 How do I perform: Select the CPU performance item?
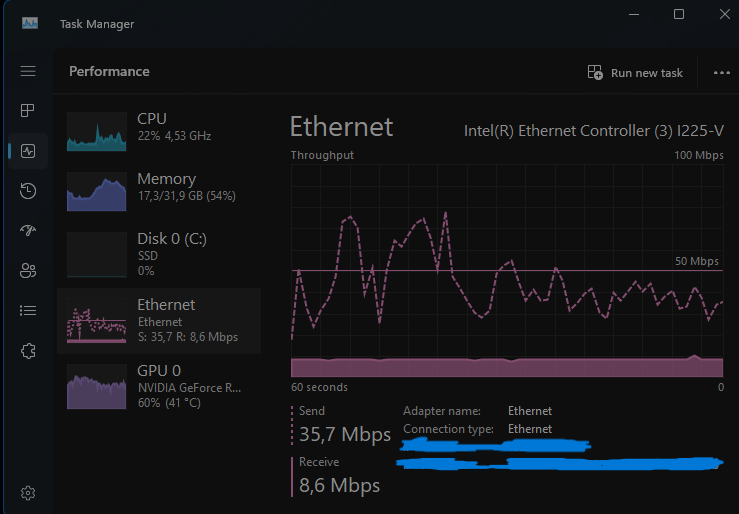pos(159,131)
